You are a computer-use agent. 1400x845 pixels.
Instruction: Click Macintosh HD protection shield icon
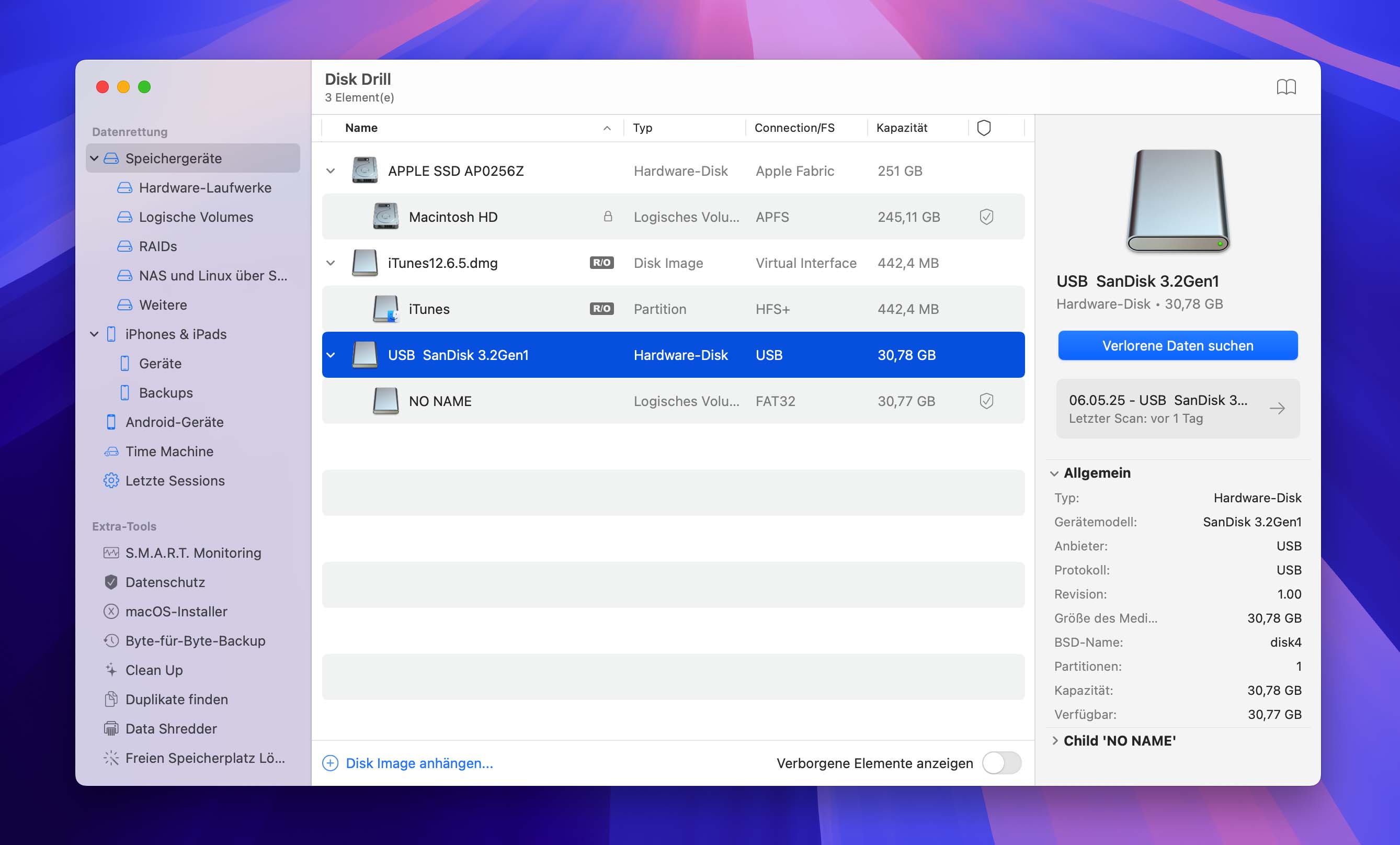tap(986, 217)
